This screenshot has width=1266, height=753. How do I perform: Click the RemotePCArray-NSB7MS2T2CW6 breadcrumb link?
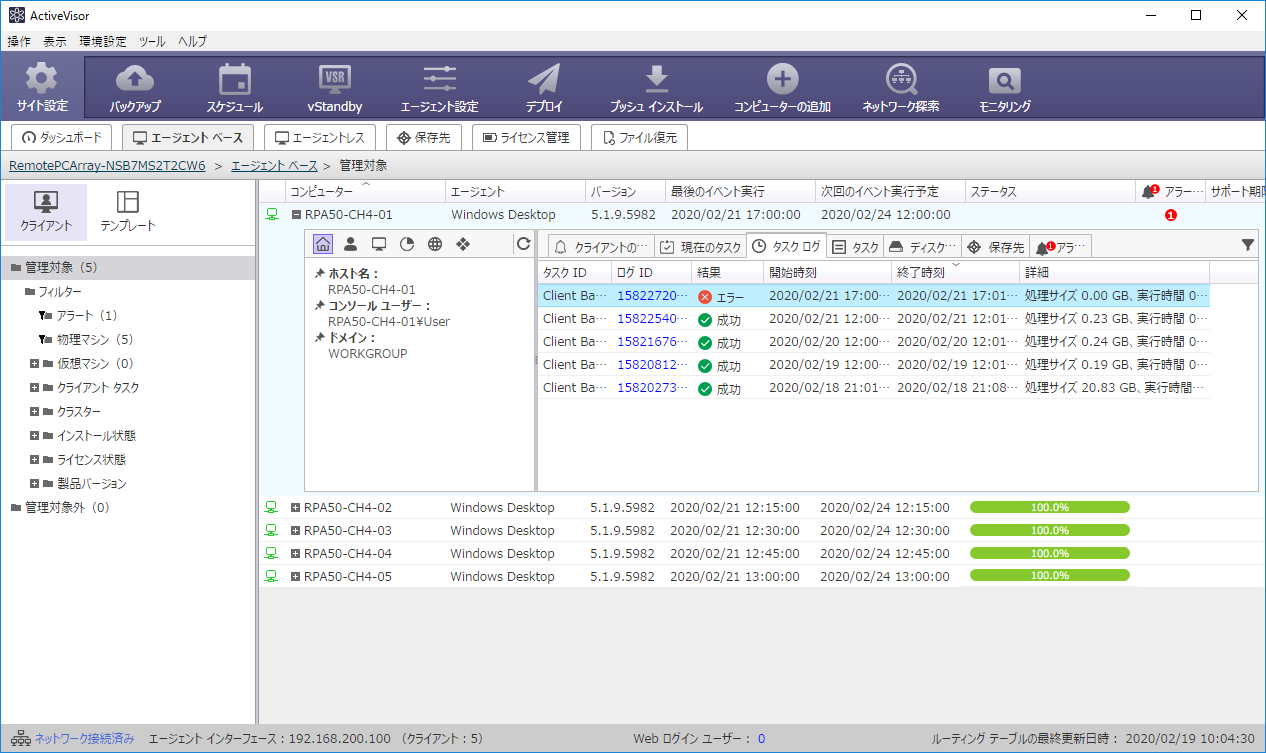(107, 165)
